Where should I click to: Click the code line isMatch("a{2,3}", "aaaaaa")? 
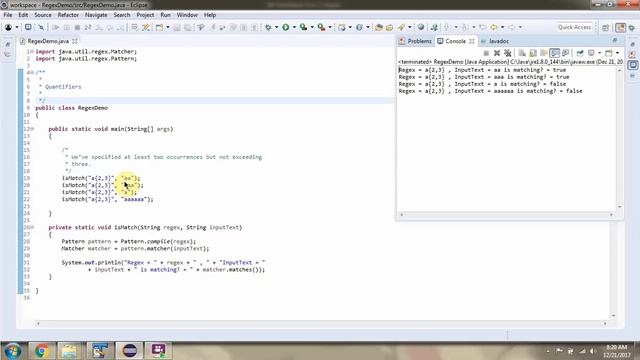click(108, 199)
